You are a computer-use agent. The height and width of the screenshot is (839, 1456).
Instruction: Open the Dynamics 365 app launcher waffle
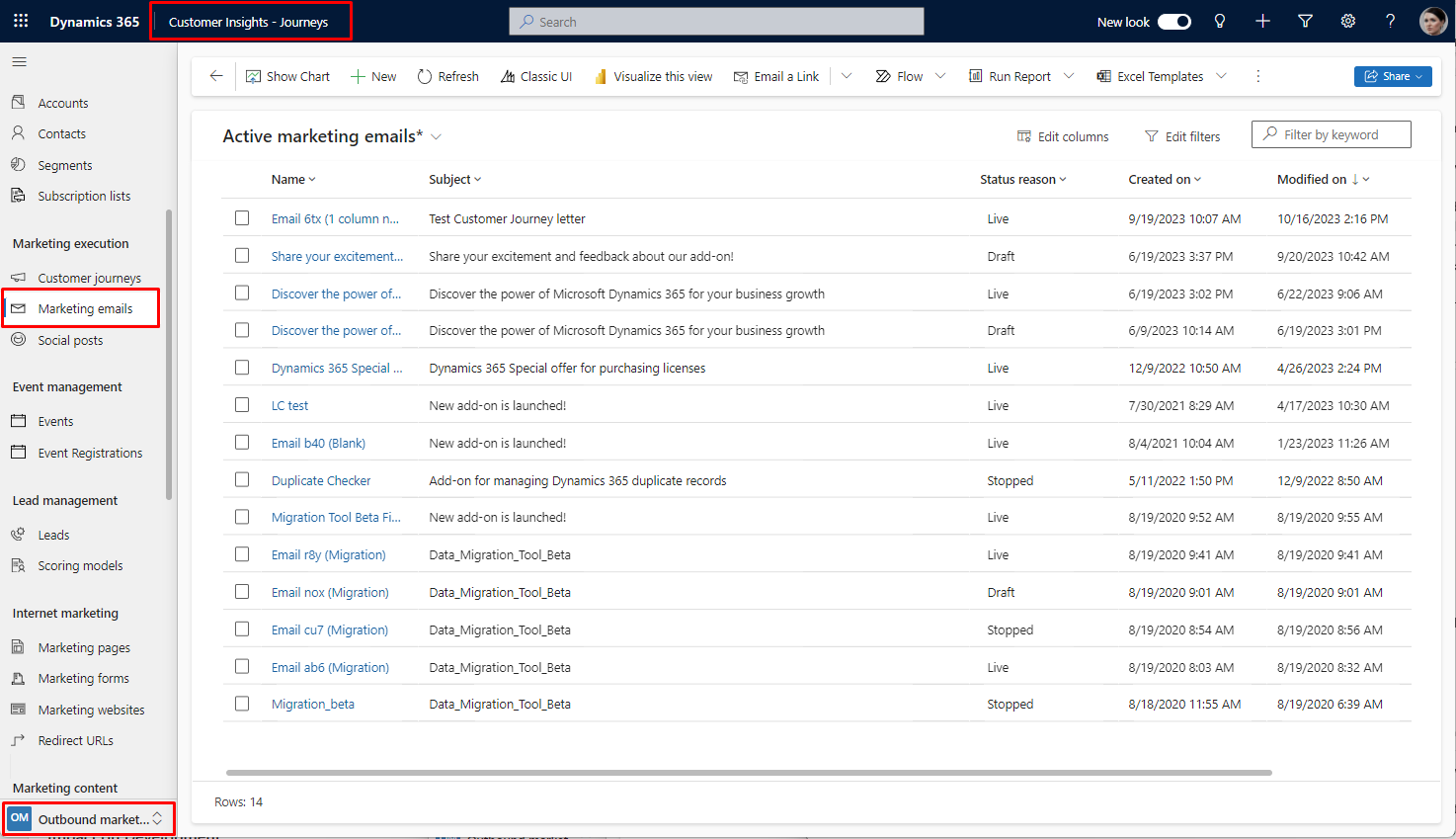click(x=21, y=21)
